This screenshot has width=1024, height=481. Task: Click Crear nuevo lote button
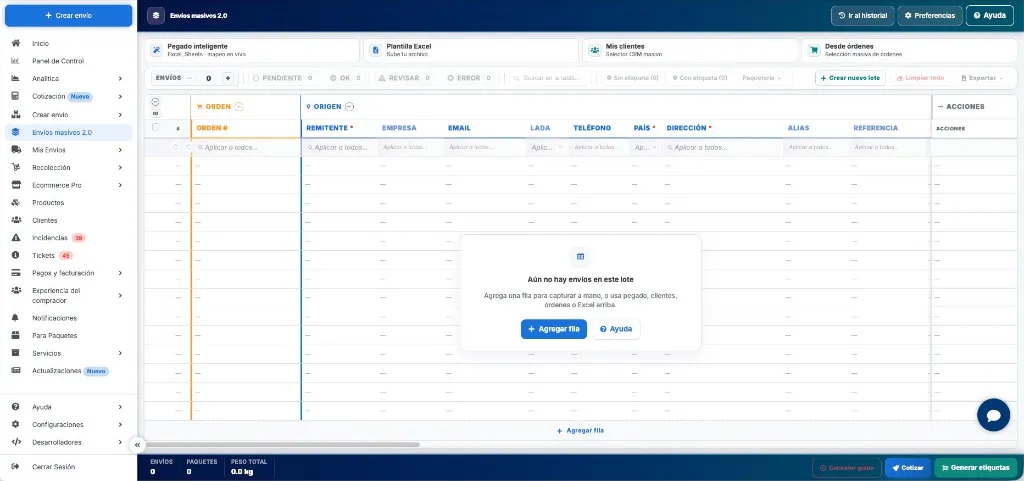click(x=850, y=78)
